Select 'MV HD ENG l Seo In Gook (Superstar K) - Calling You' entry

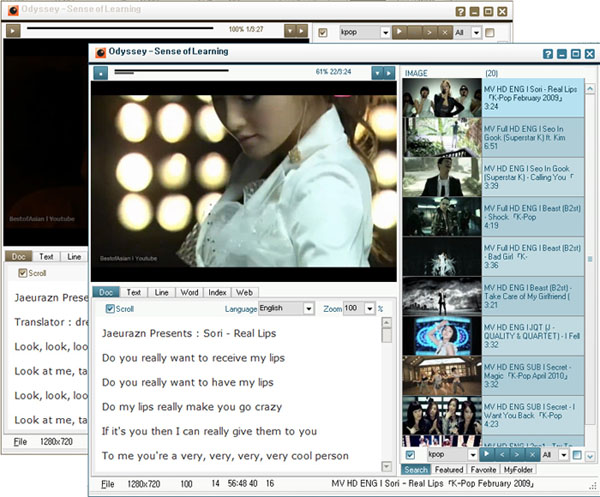coord(533,177)
